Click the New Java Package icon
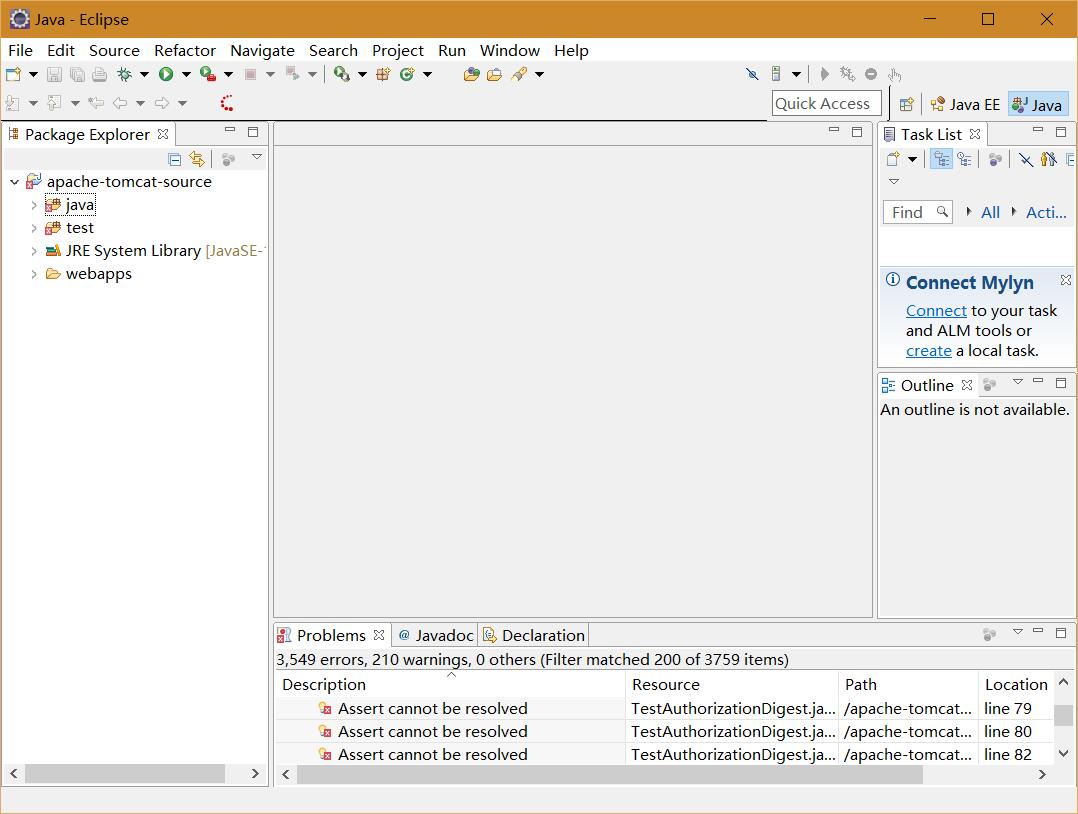The image size is (1078, 814). (383, 74)
